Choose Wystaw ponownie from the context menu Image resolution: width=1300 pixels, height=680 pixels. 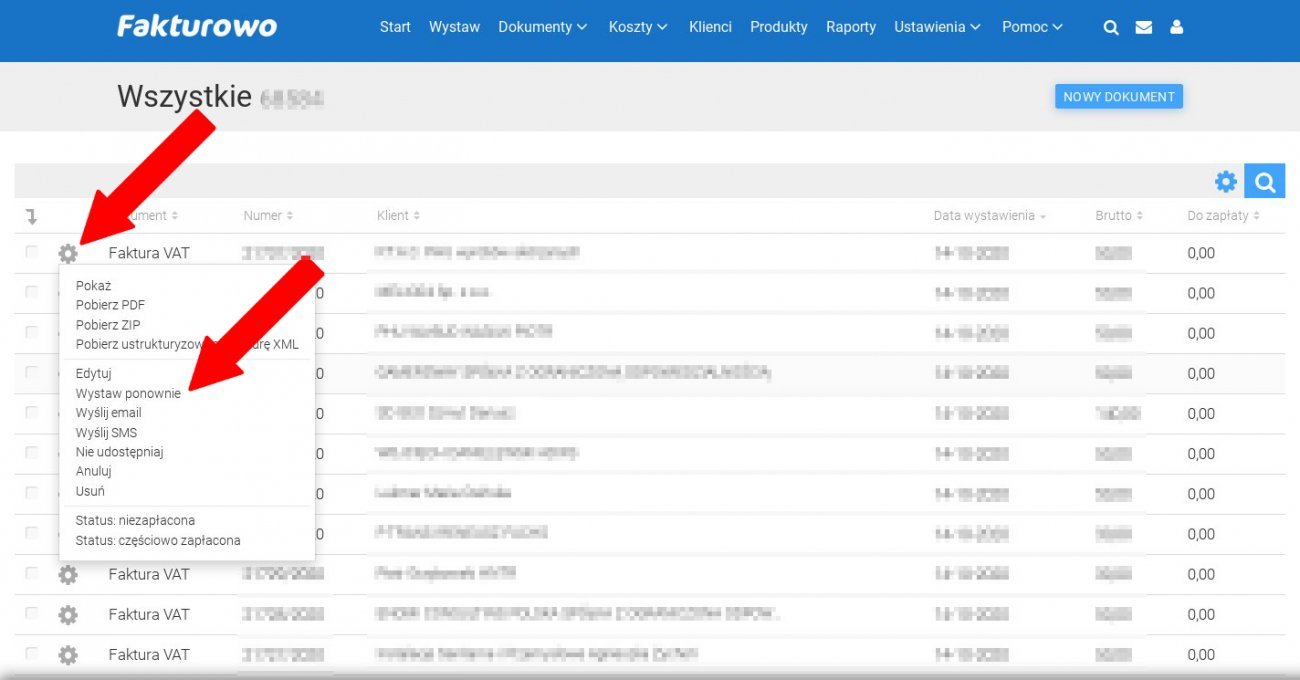point(128,393)
